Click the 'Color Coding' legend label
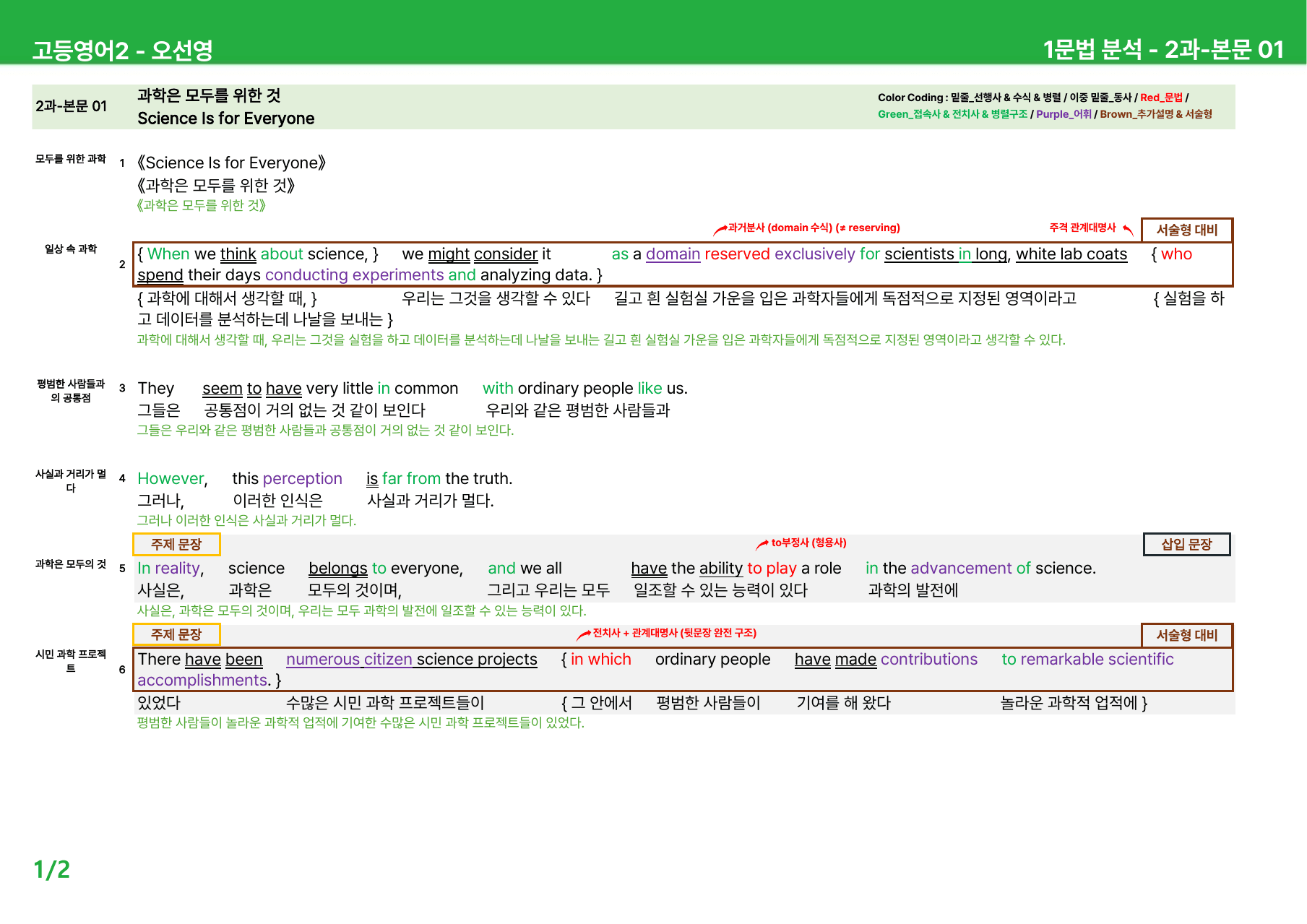The image size is (1307, 924). (x=910, y=98)
